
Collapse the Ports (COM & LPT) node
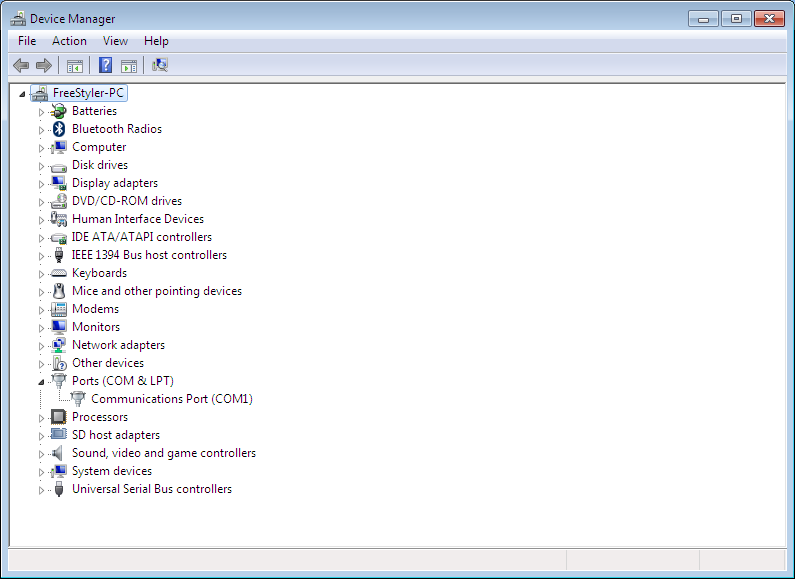(41, 382)
